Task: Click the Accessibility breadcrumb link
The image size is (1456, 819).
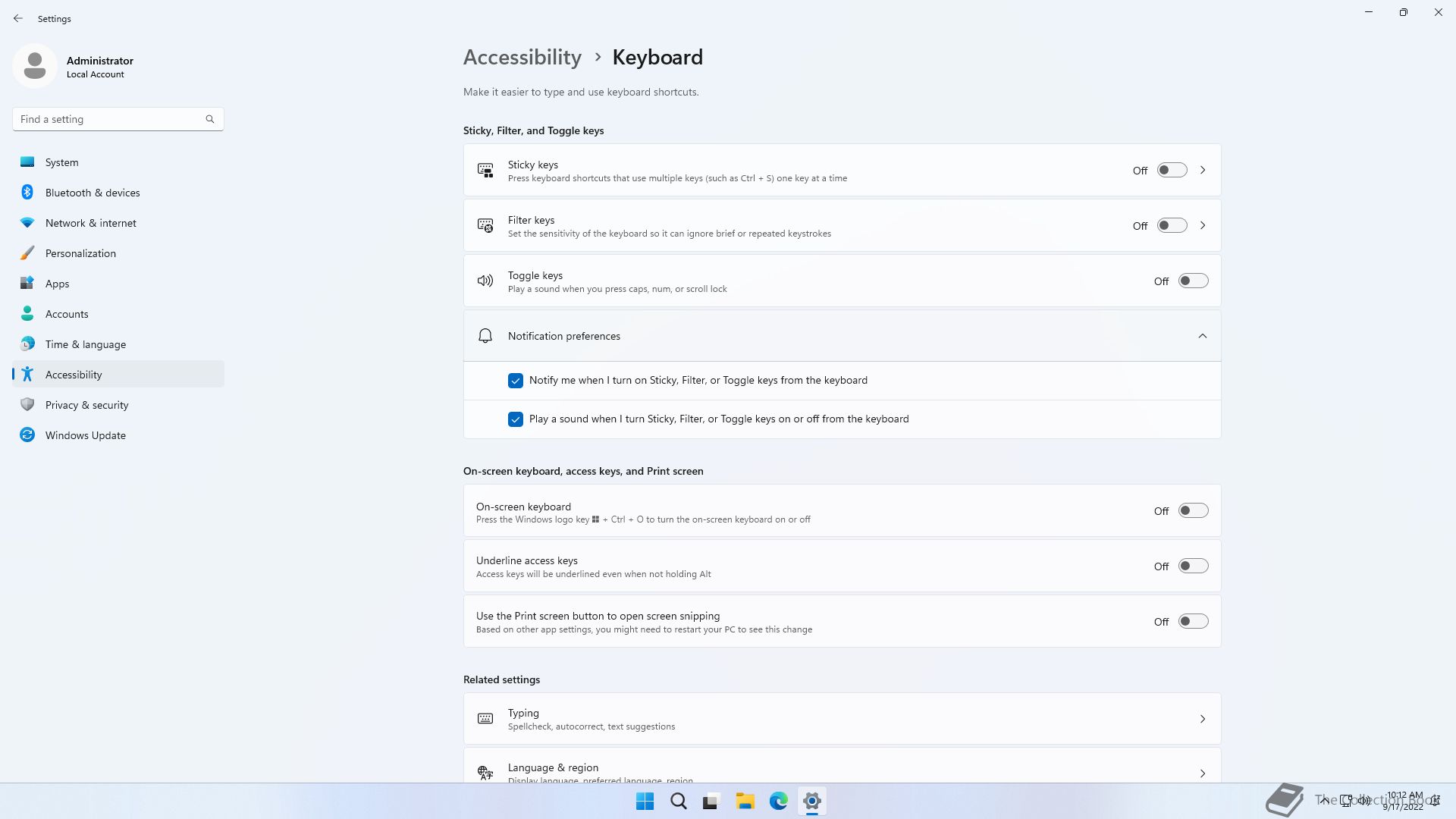Action: [x=522, y=58]
